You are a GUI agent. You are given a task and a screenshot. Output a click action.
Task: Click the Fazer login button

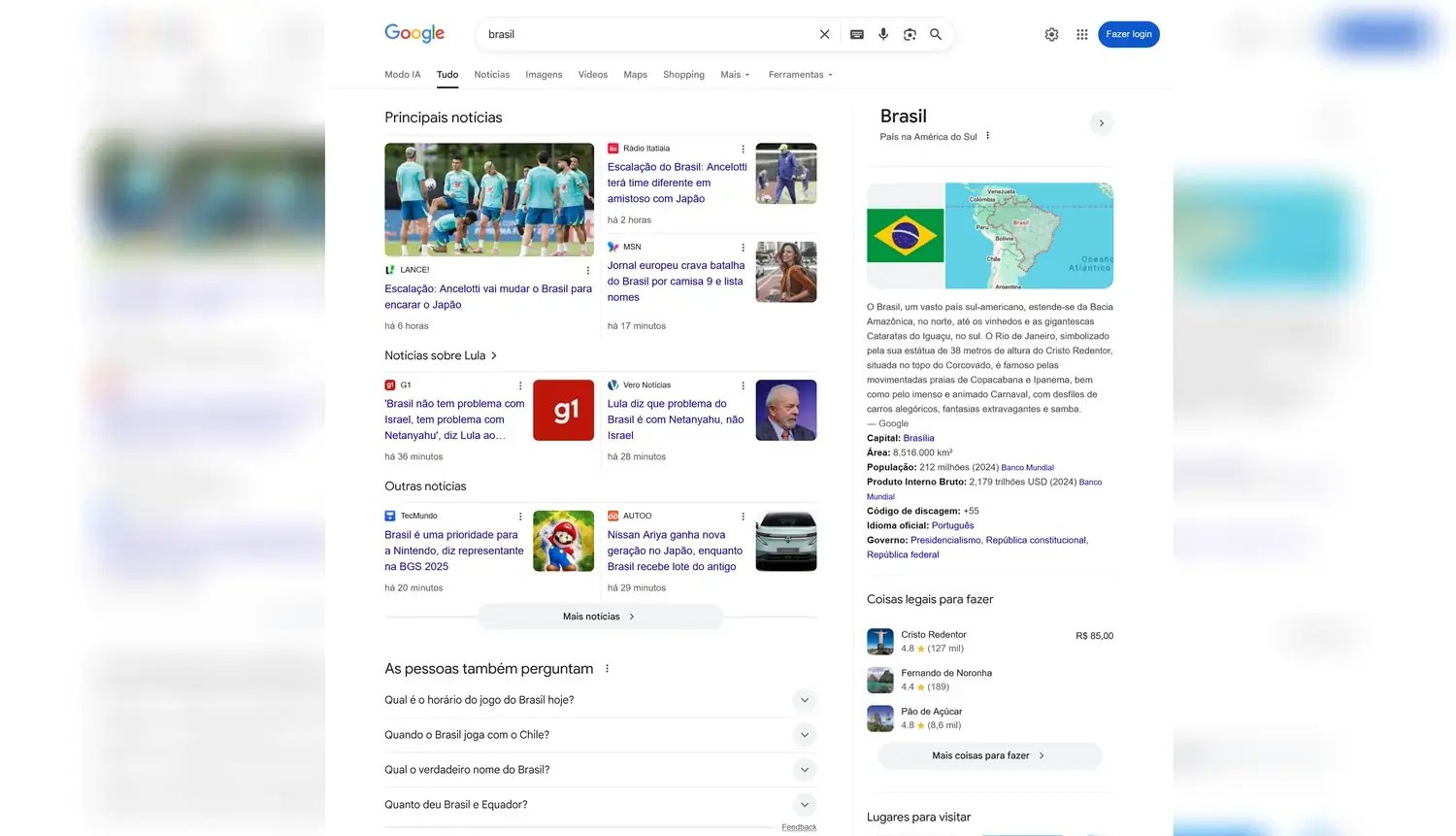(x=1128, y=34)
